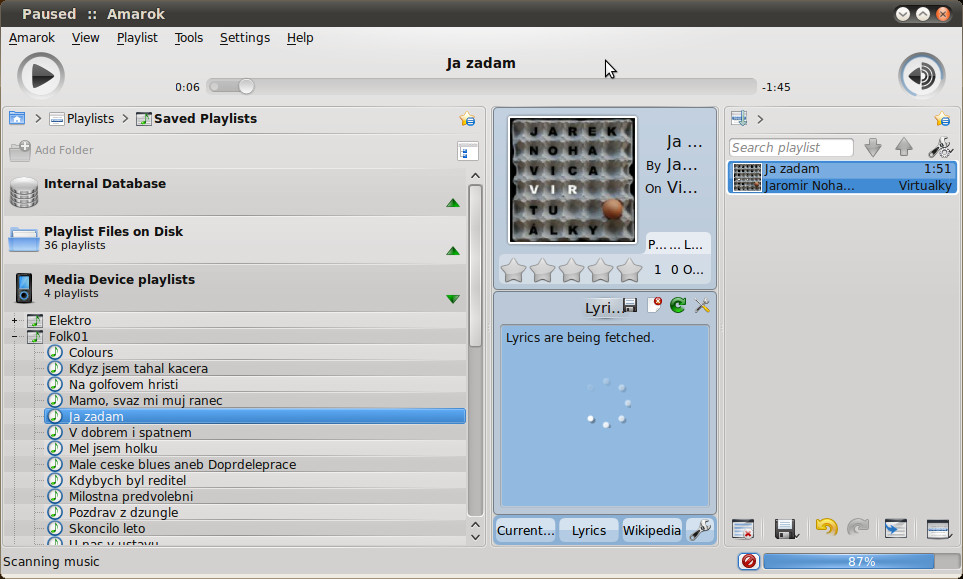Screen dimensions: 963x579
Task: Expand Playlist Files on Disk section
Action: coord(453,251)
